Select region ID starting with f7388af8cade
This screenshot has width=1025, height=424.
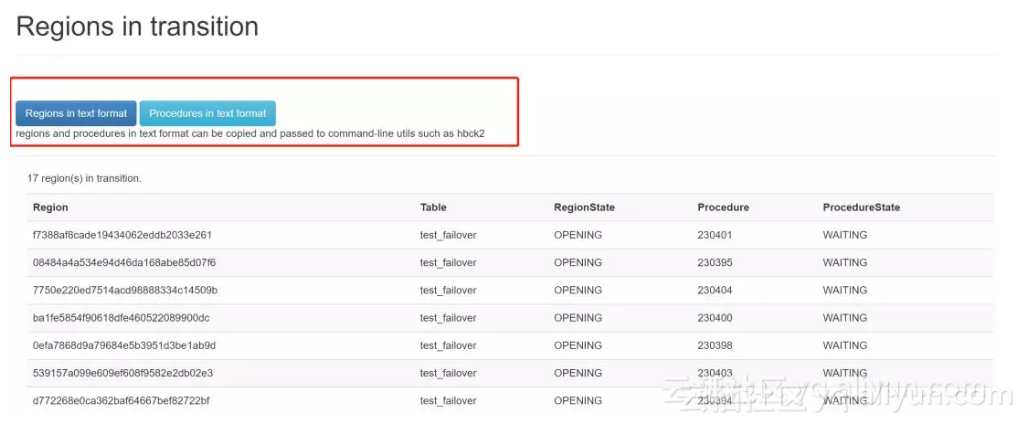point(122,235)
